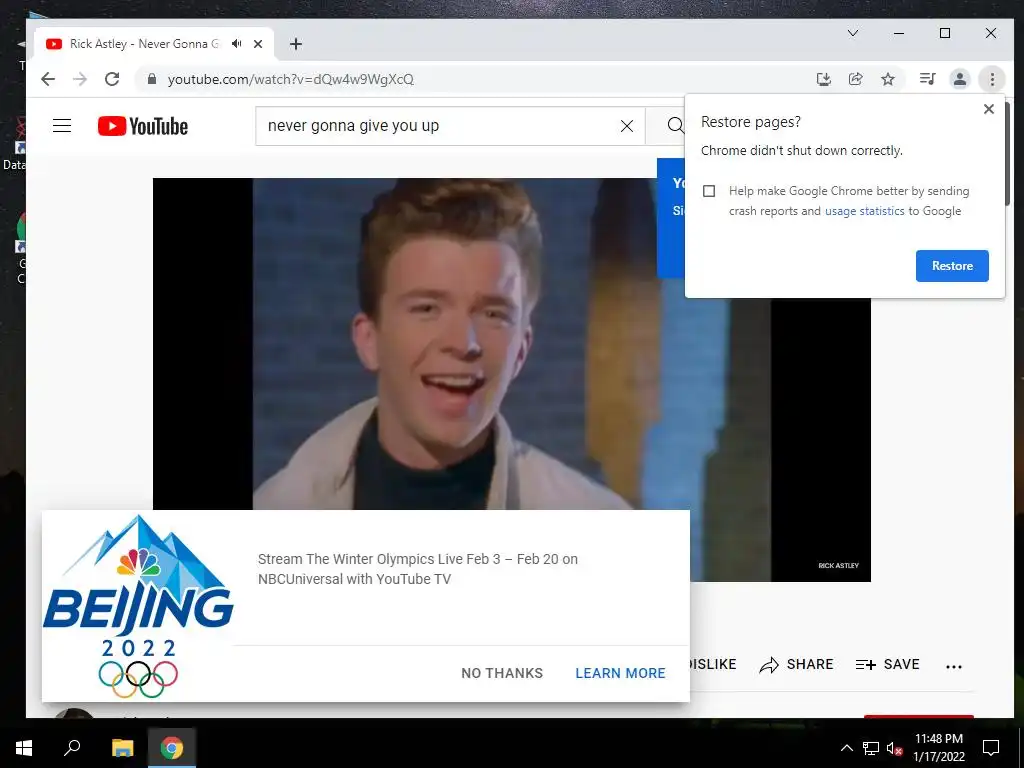Open the tab search dropdown arrow
The height and width of the screenshot is (768, 1024).
click(x=853, y=33)
